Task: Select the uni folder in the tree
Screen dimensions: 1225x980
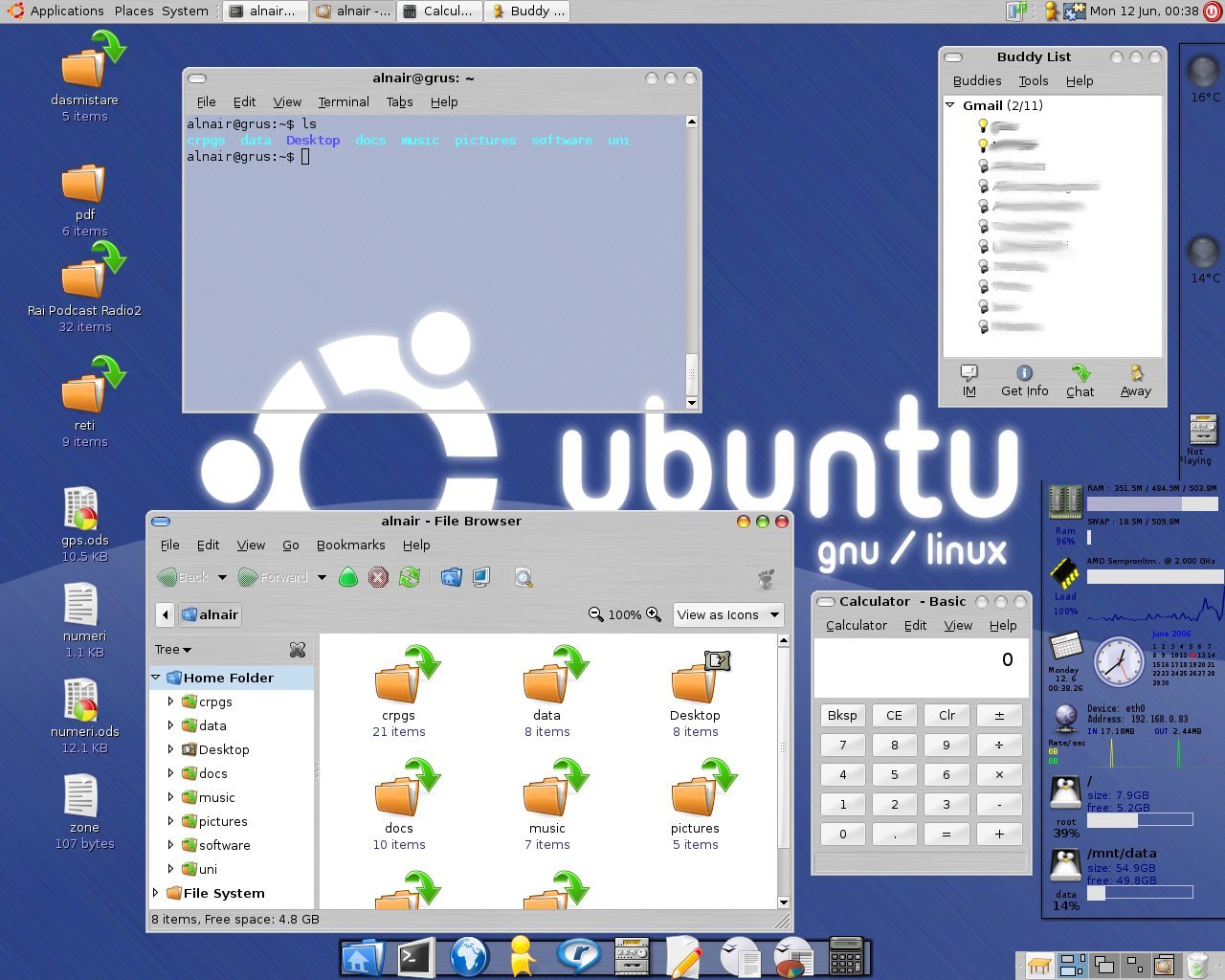Action: coord(208,869)
